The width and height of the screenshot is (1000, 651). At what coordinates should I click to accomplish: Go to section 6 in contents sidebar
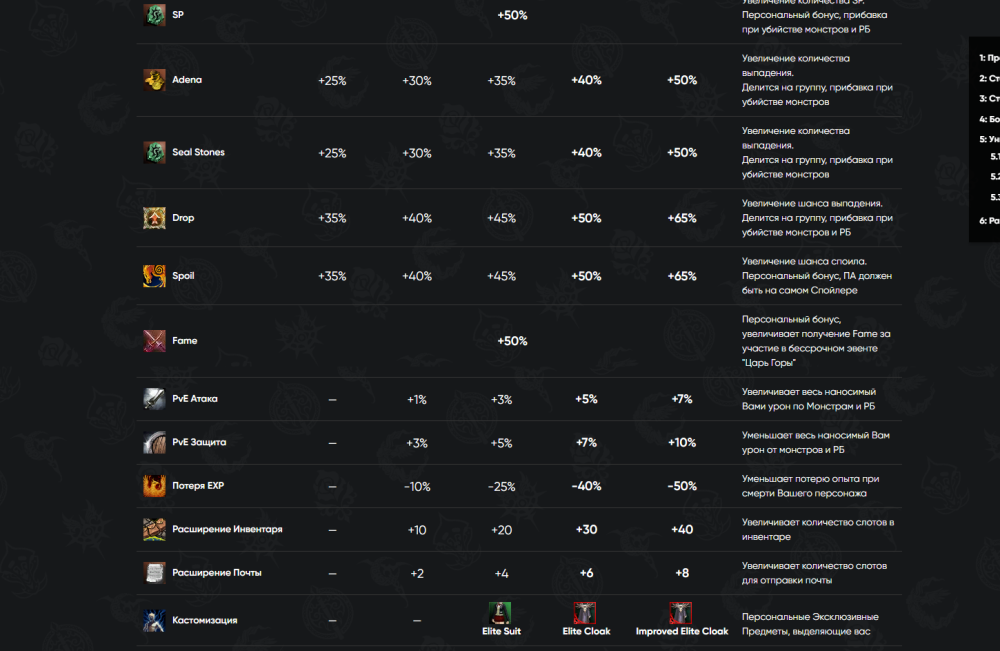point(989,220)
